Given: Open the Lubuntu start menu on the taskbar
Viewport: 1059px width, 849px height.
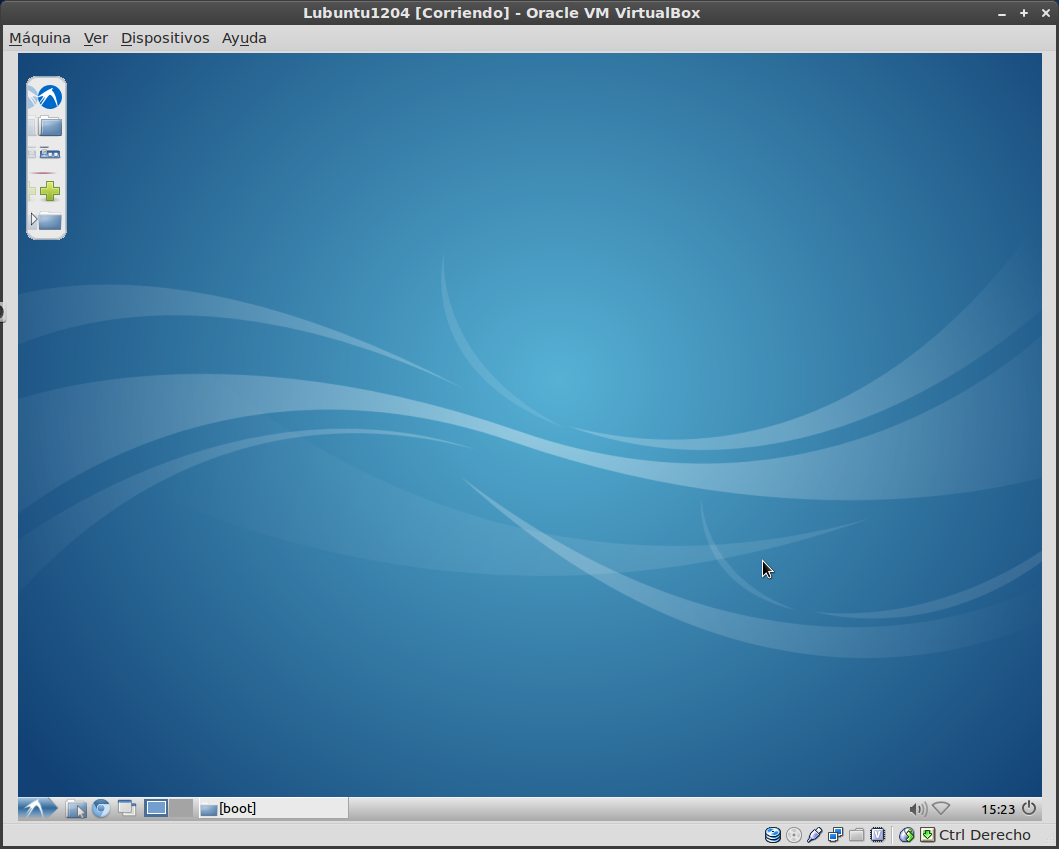Looking at the screenshot, I should [38, 808].
